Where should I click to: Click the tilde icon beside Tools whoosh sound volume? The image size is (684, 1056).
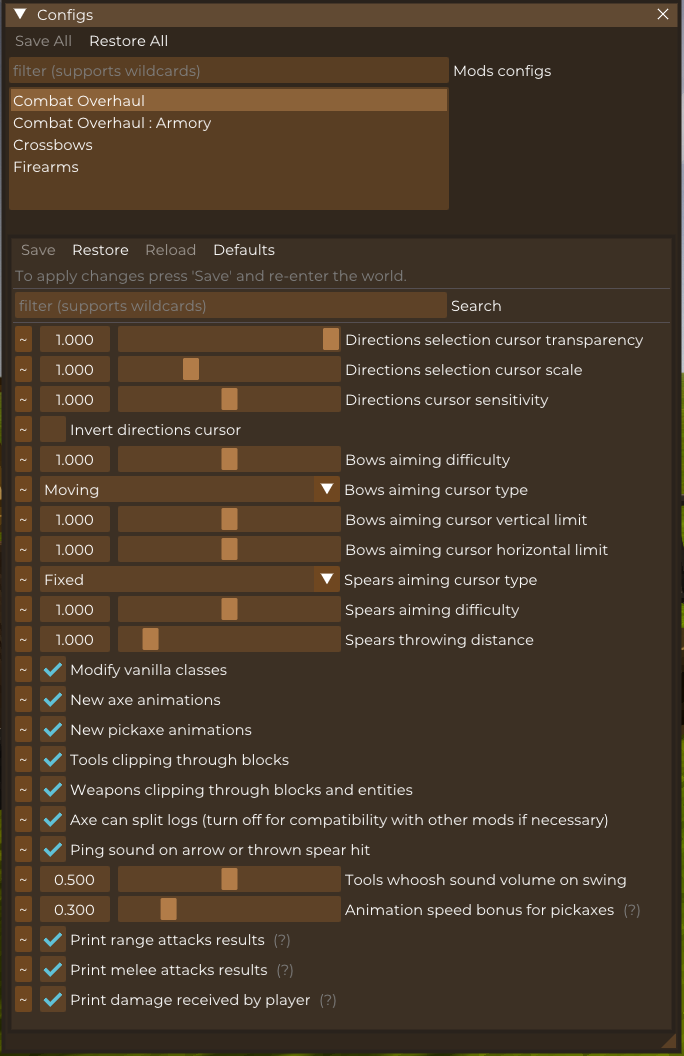click(23, 880)
